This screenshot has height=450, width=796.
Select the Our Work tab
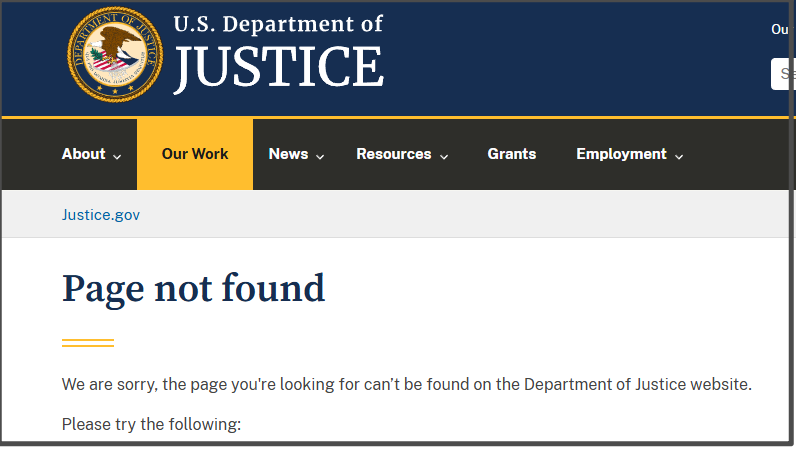(x=195, y=154)
